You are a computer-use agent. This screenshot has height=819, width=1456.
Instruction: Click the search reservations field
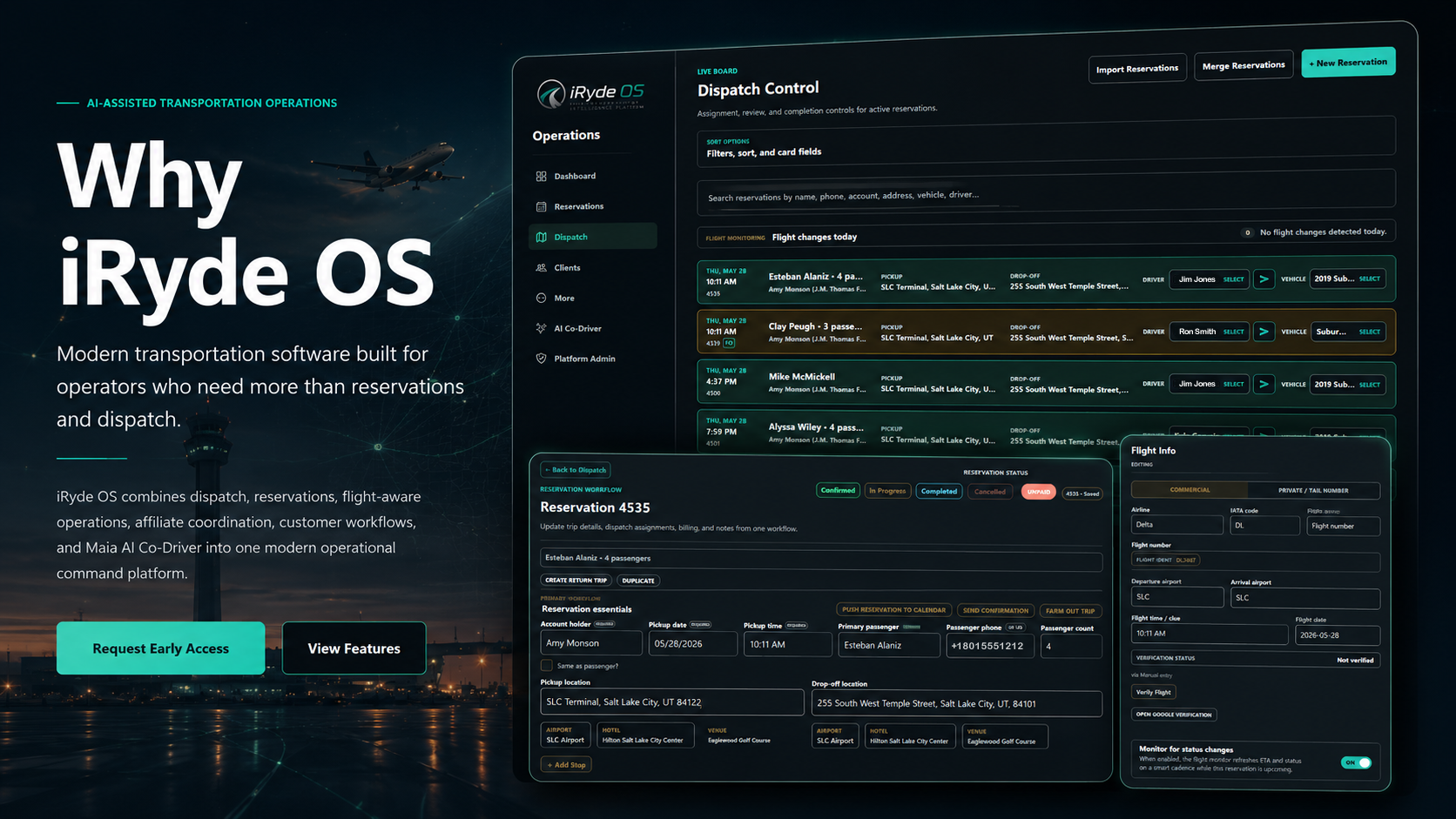1046,193
